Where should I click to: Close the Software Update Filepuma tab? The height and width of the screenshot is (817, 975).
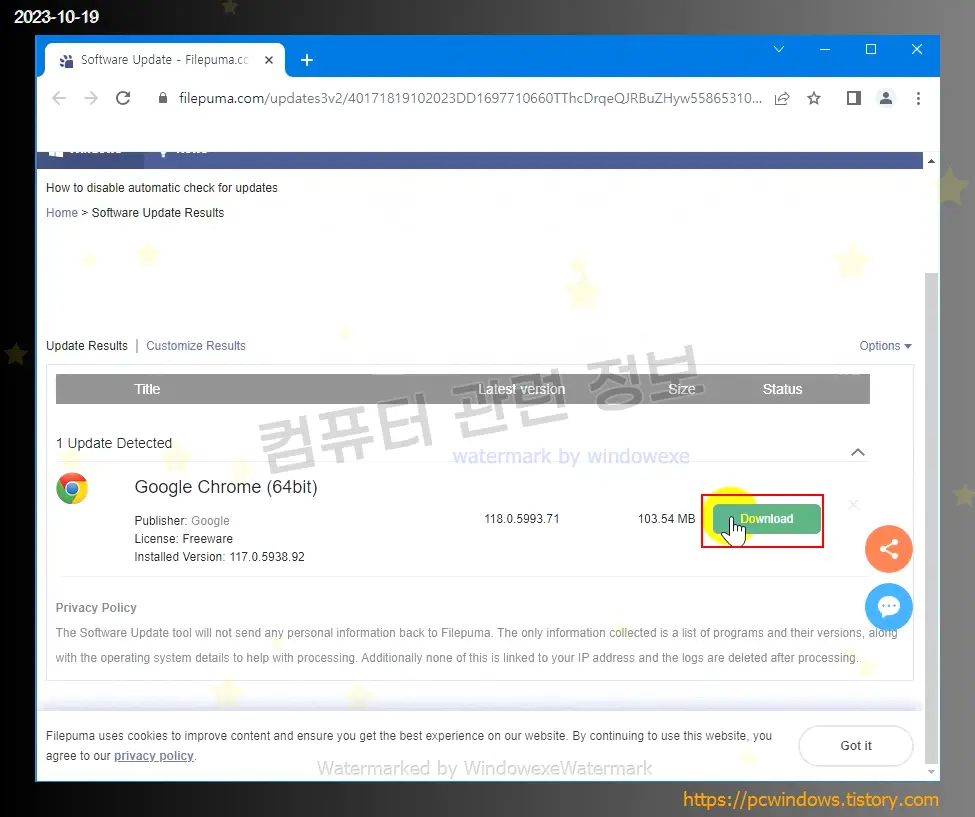(x=269, y=60)
